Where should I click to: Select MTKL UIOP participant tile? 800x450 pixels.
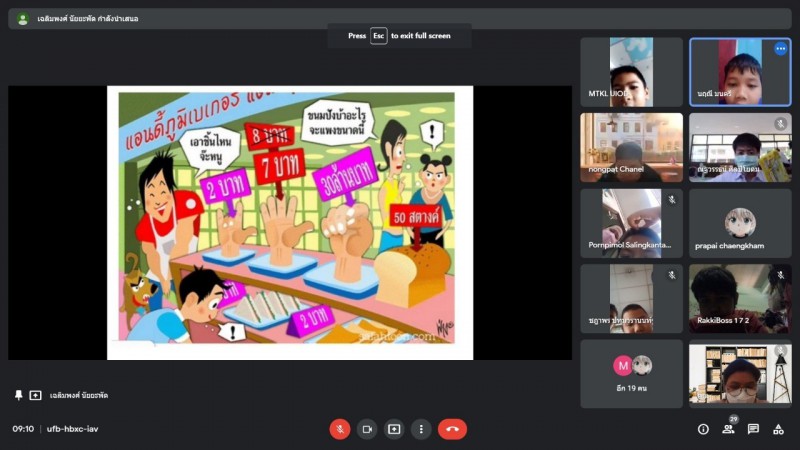(x=631, y=72)
